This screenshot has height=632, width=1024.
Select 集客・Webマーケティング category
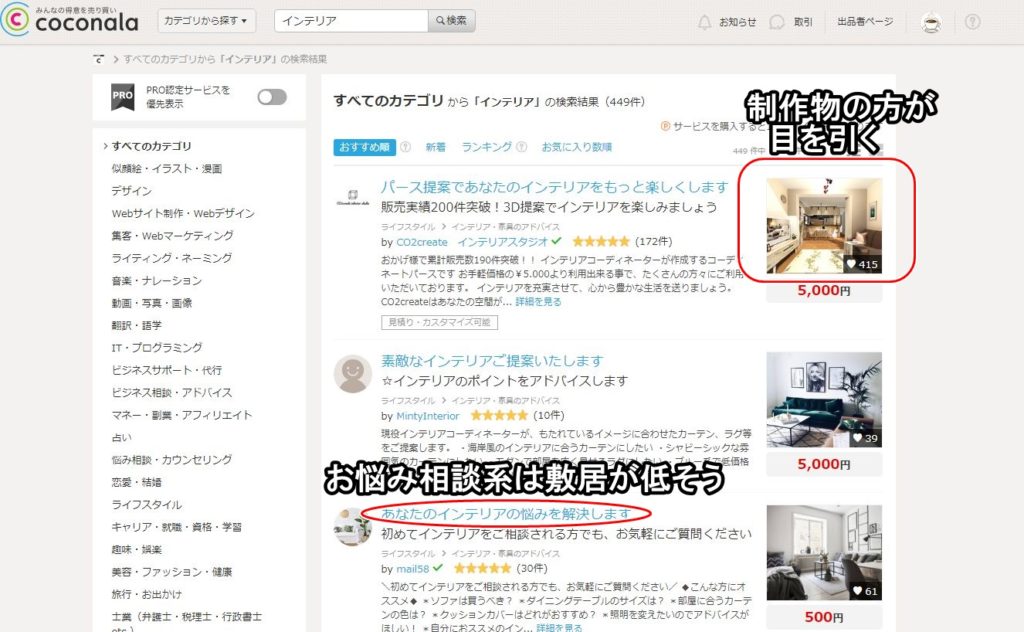pyautogui.click(x=172, y=236)
